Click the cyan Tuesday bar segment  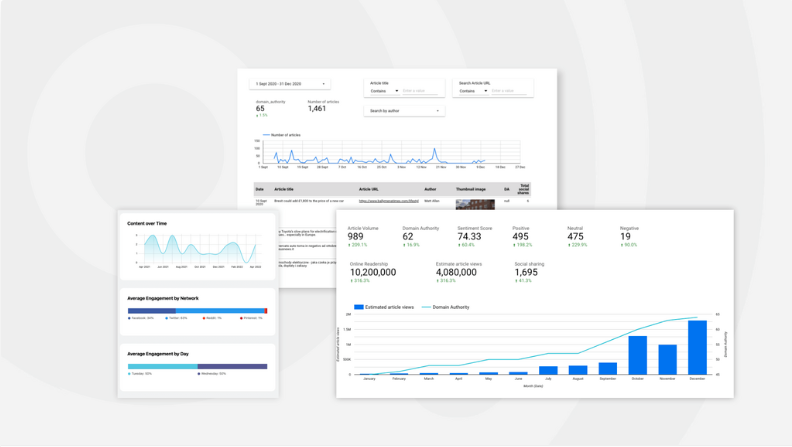163,367
